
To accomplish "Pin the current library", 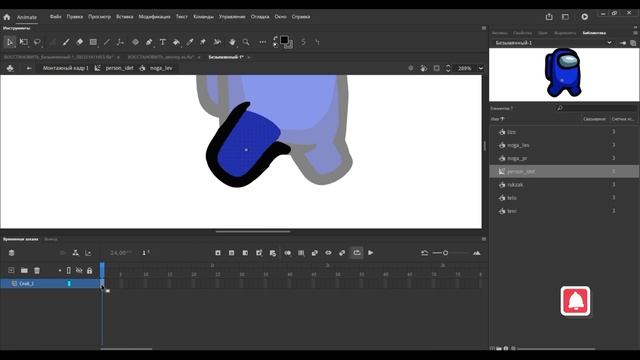I will [x=623, y=43].
